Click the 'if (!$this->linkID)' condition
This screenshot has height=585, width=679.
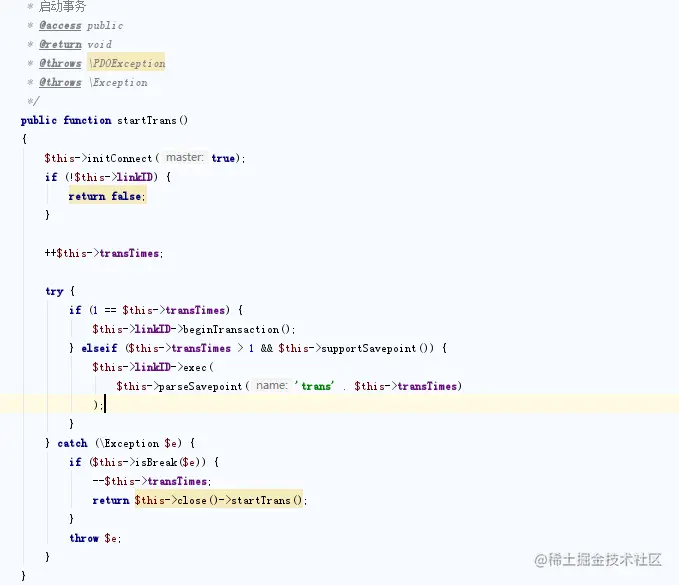click(102, 177)
